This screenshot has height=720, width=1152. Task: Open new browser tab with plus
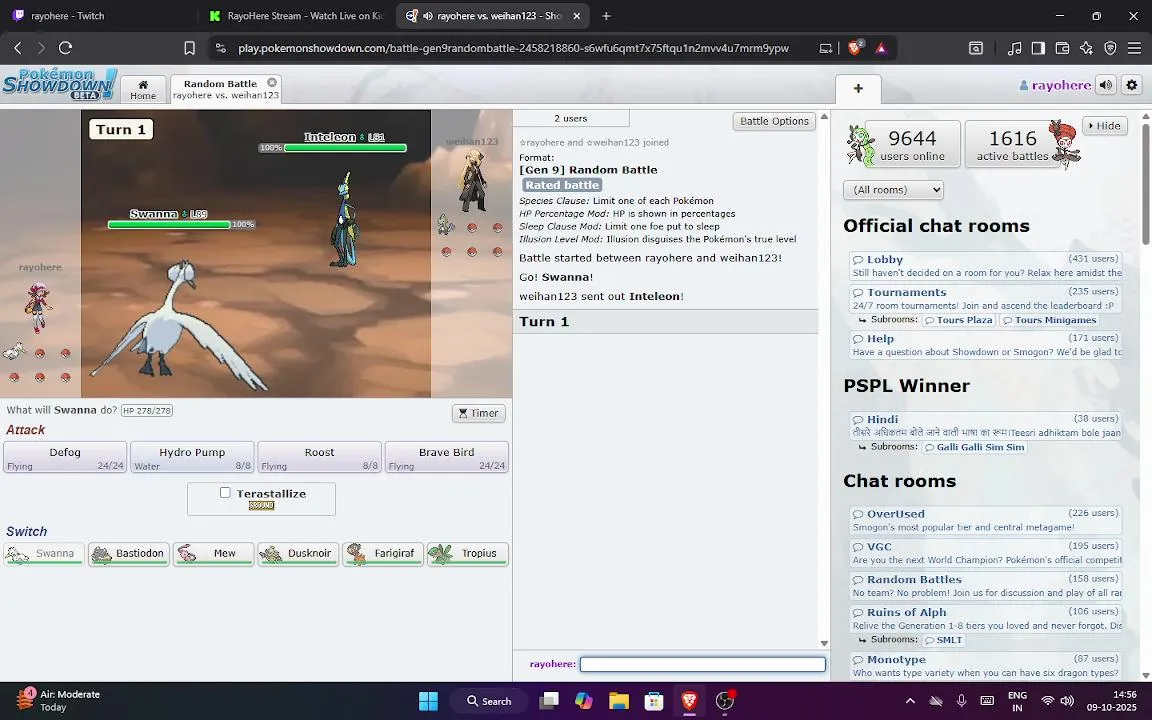coord(606,15)
